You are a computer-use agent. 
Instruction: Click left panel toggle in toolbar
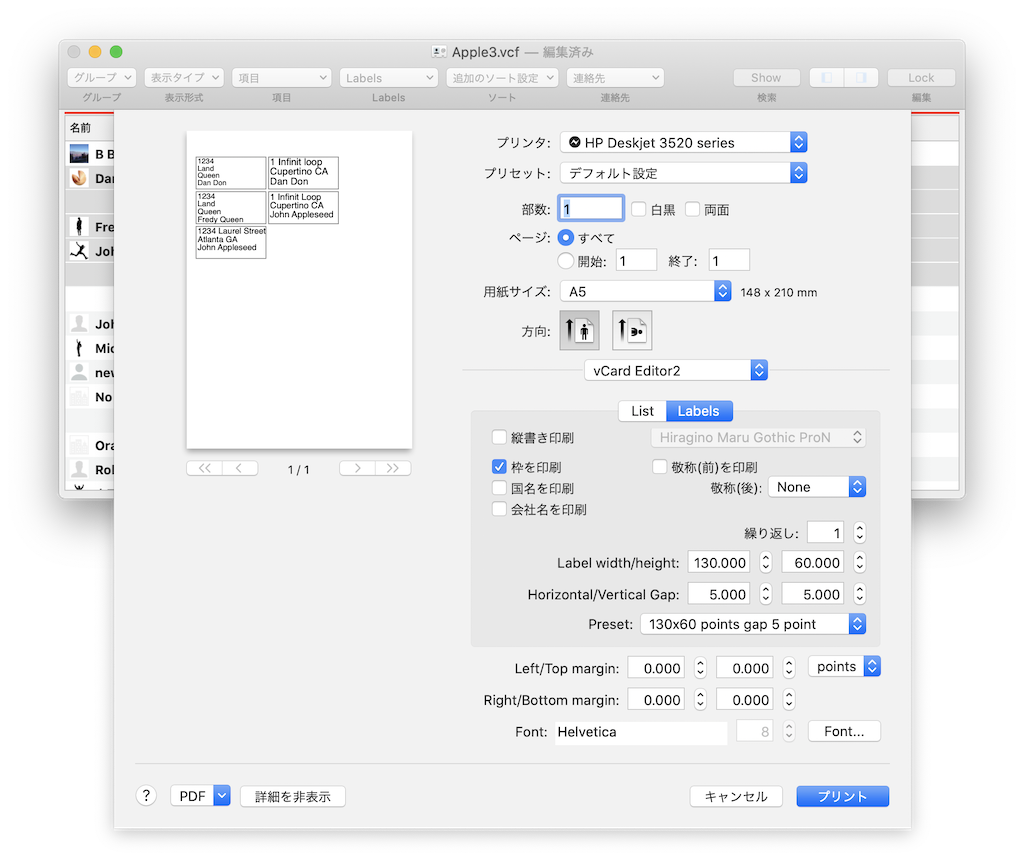[827, 78]
